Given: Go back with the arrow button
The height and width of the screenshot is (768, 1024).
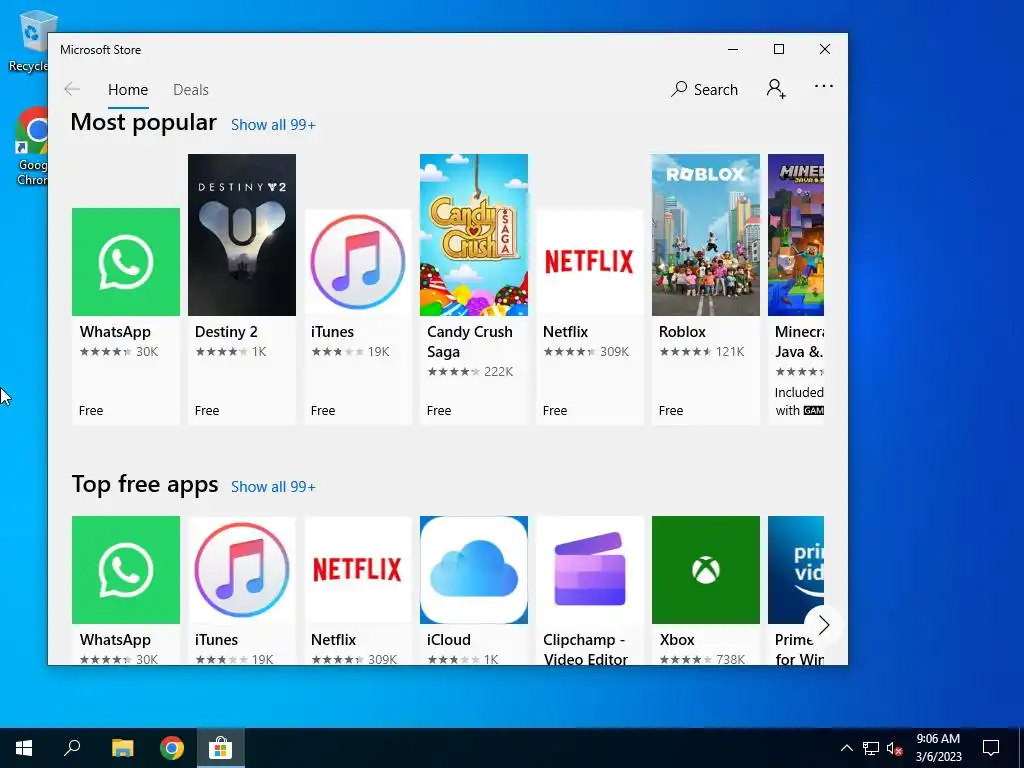Looking at the screenshot, I should 72,89.
